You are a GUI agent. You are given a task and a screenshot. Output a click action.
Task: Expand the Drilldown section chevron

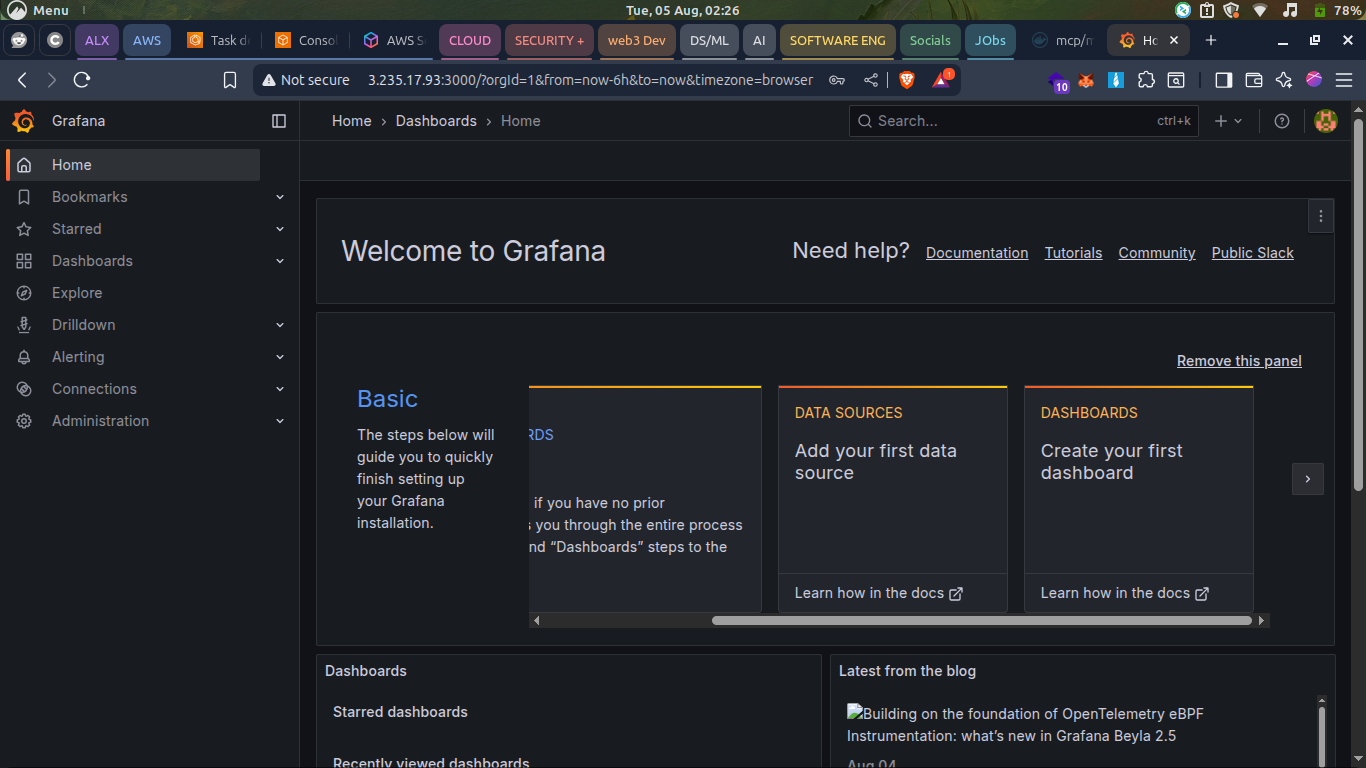click(280, 325)
